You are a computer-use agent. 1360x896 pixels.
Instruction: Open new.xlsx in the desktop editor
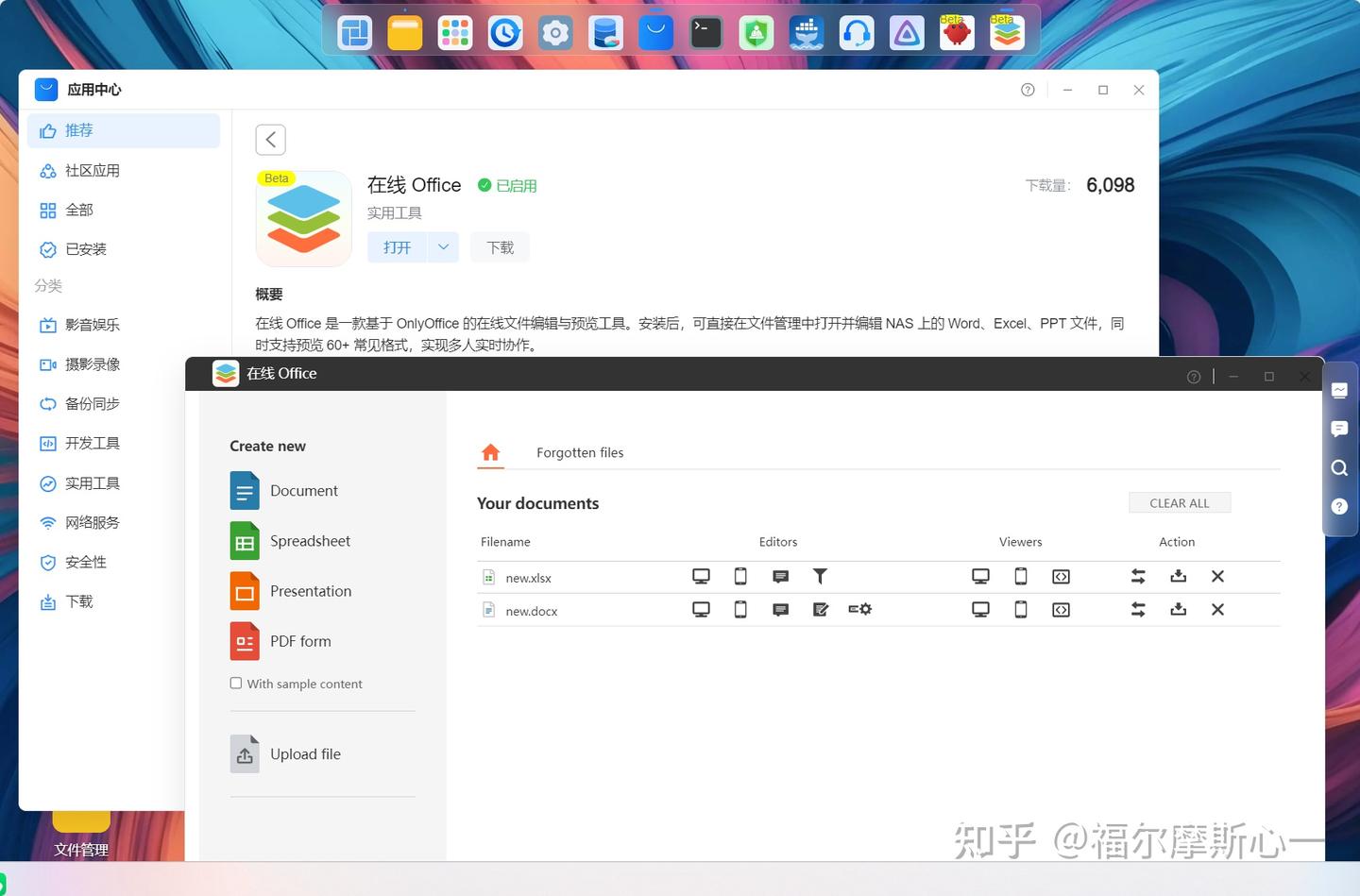(x=701, y=576)
